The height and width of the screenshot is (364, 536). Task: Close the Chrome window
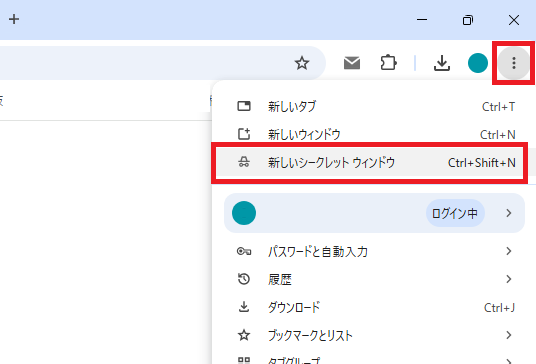click(514, 20)
